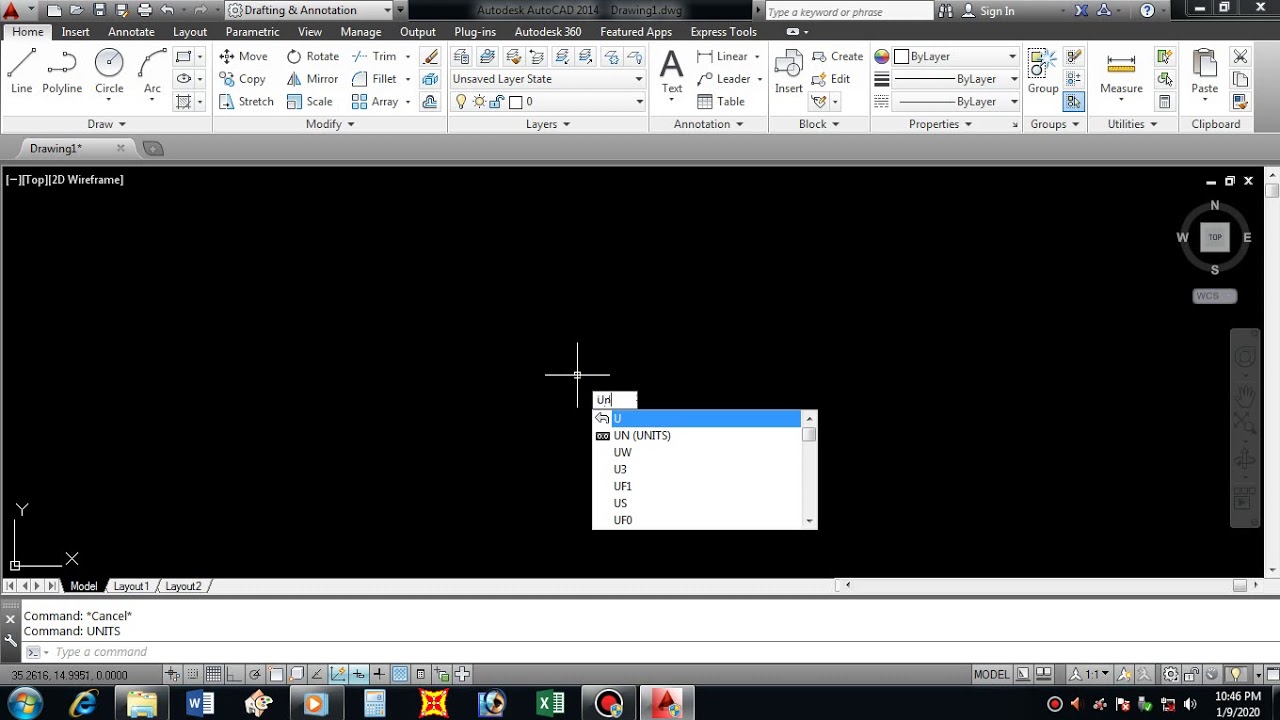Click the Sign In button

[x=988, y=11]
